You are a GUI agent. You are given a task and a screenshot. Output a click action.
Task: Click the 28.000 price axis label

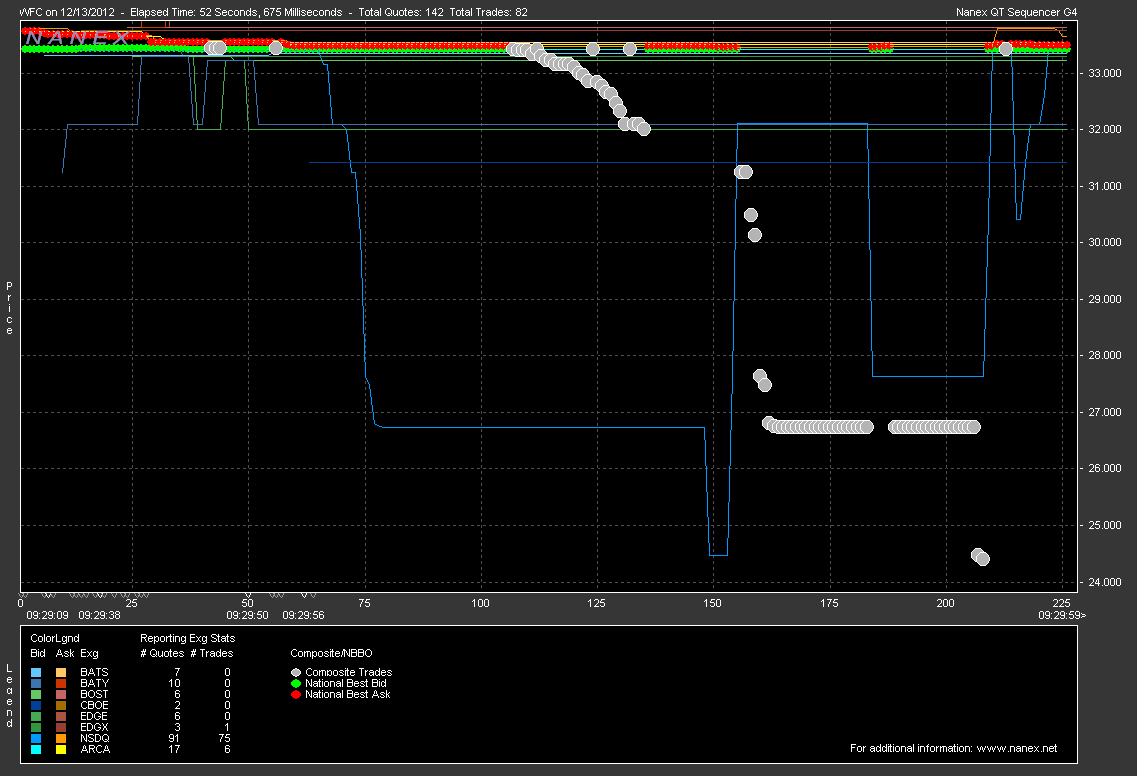(x=1104, y=355)
